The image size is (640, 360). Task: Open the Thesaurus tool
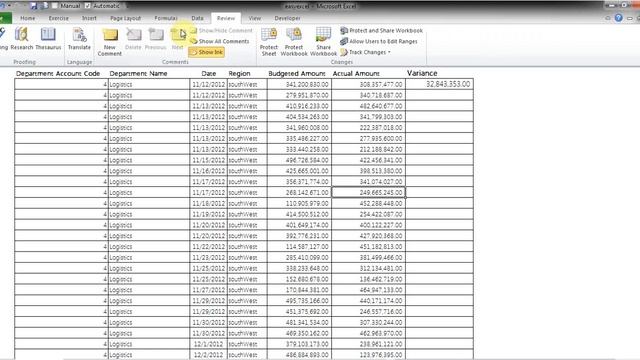click(48, 38)
